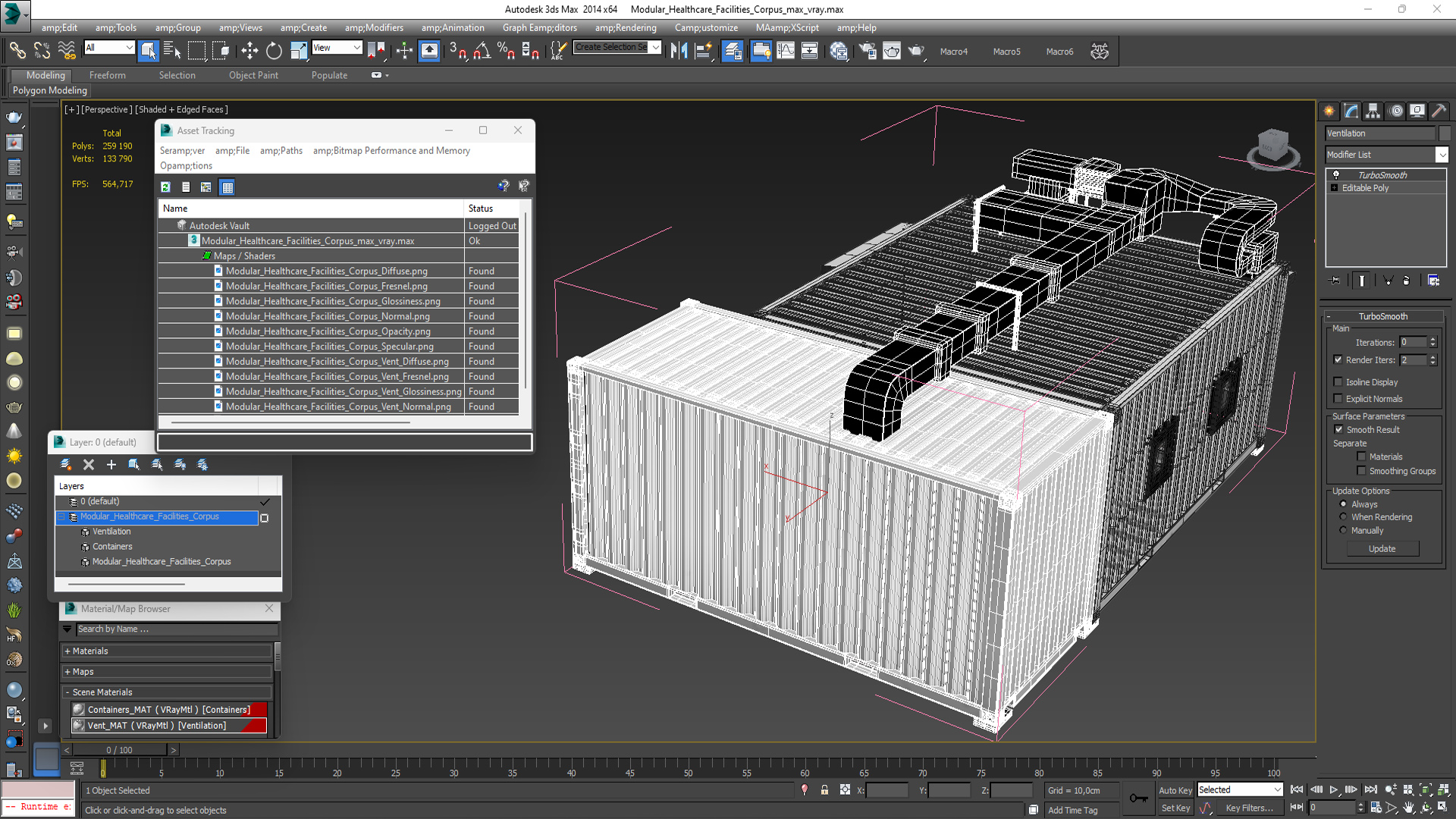Switch to the Freeform ribbon tab

[108, 75]
